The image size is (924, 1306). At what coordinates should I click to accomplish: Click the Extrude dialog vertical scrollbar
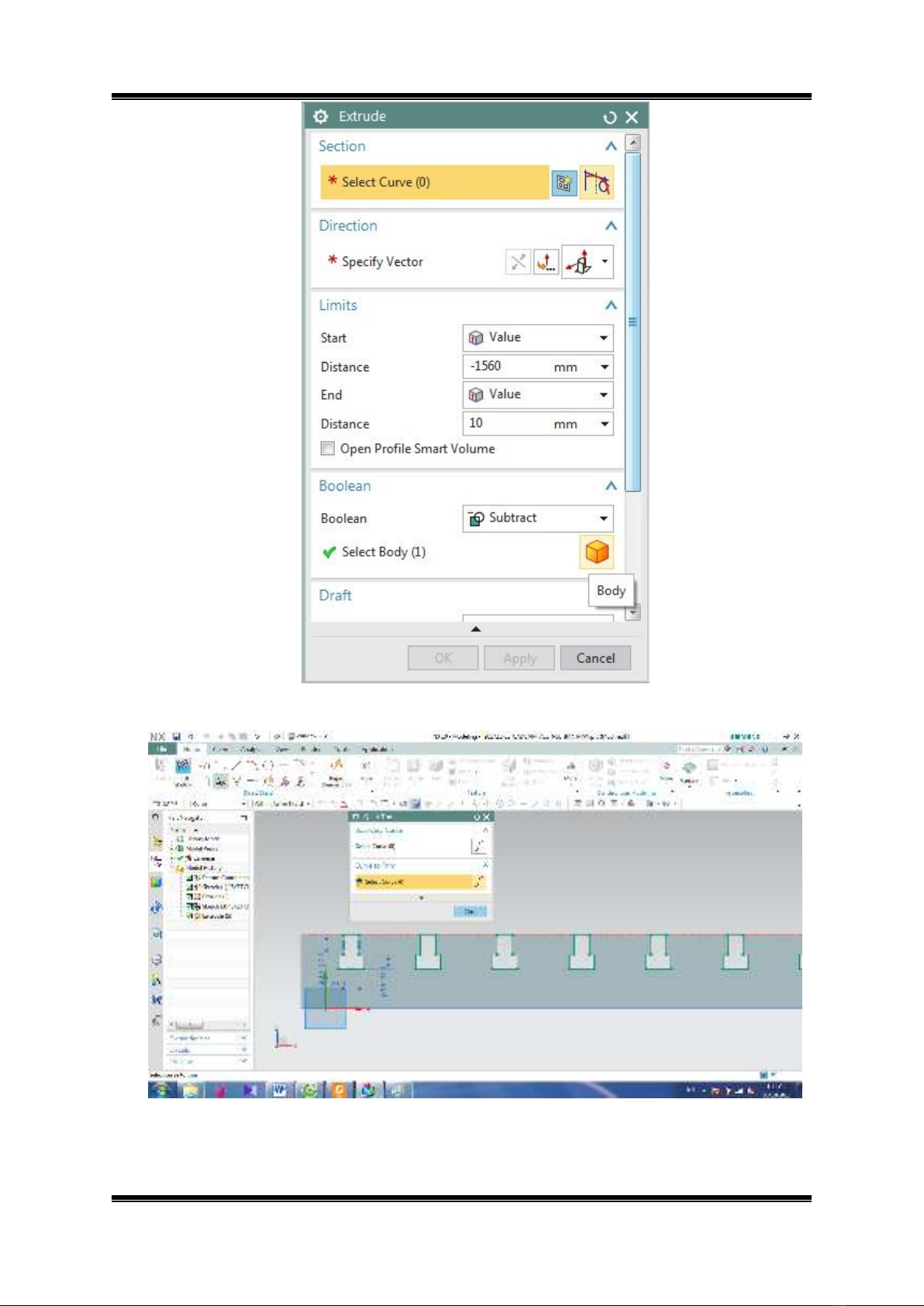[633, 322]
